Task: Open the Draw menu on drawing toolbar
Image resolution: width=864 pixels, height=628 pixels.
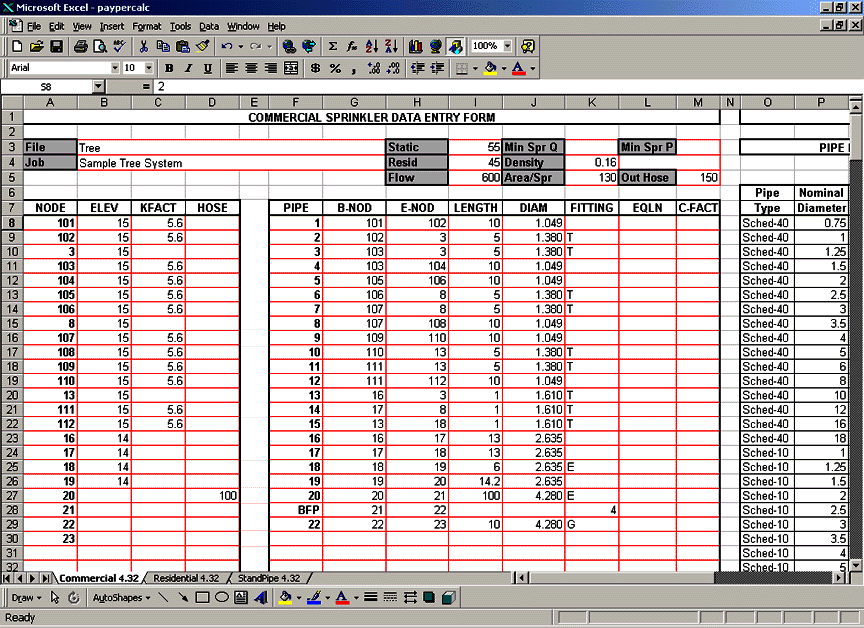Action: pos(22,597)
